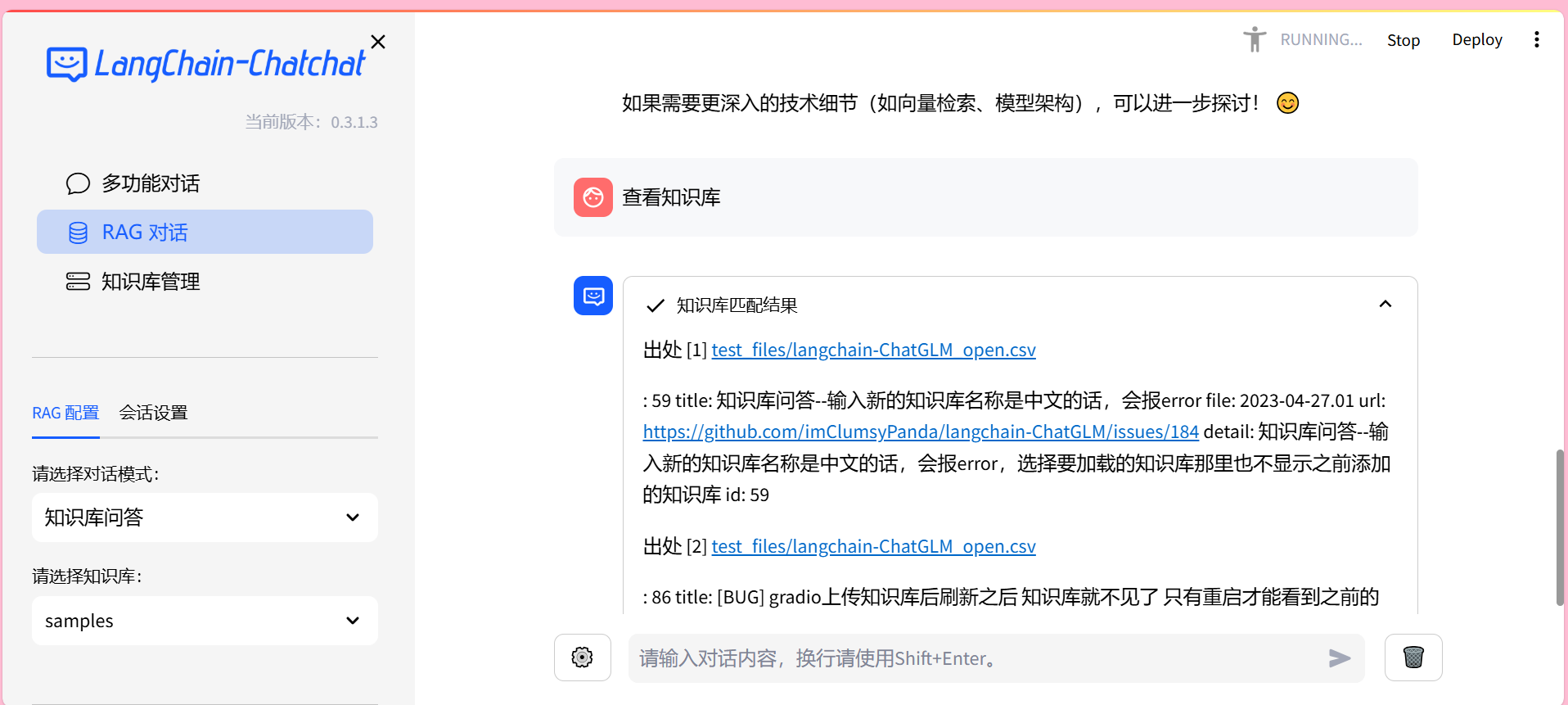Click the checkmark icon beside 知识库匹配结果

click(656, 306)
